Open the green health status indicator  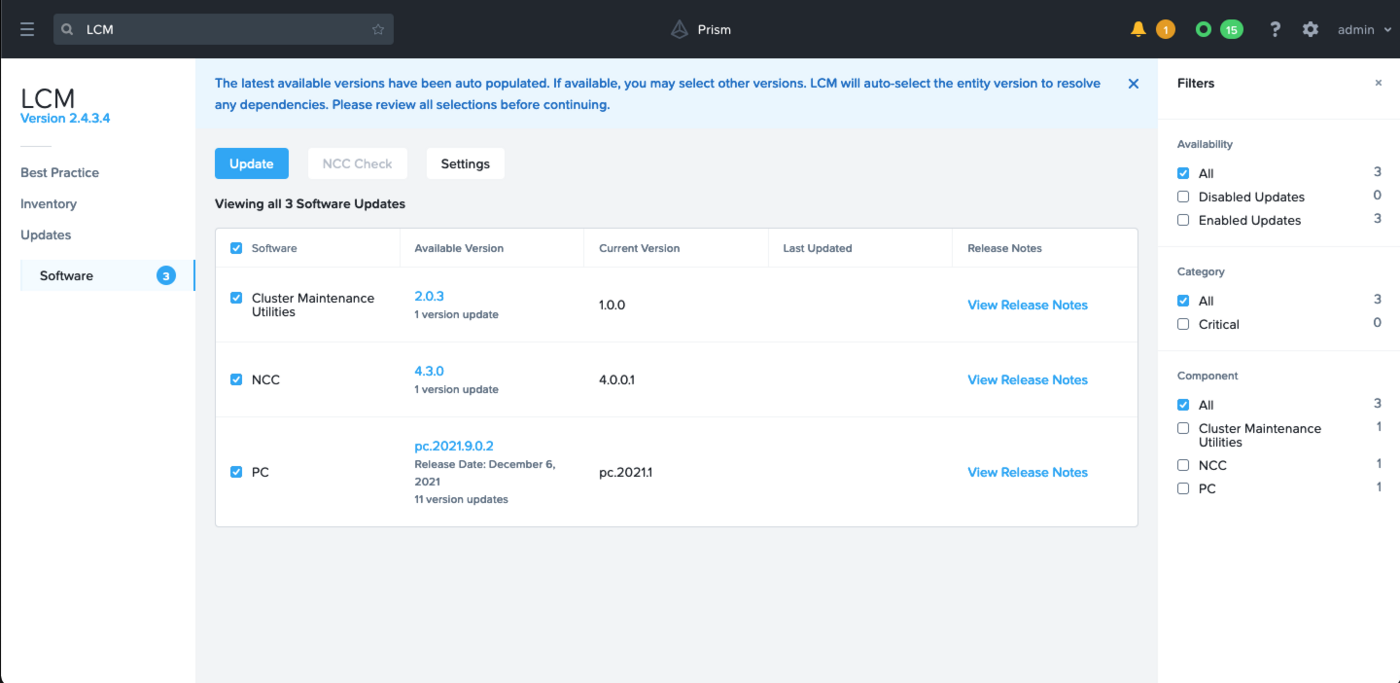[1203, 29]
